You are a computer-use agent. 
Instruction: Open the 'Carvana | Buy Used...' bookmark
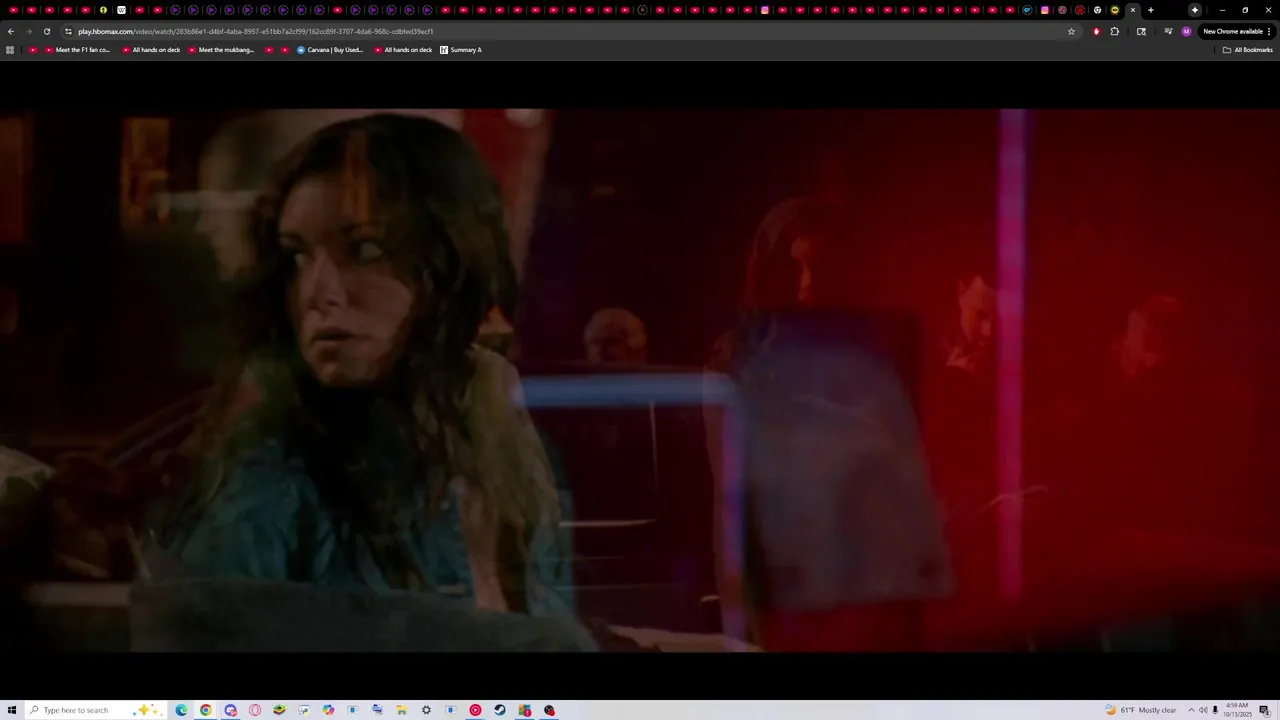330,50
